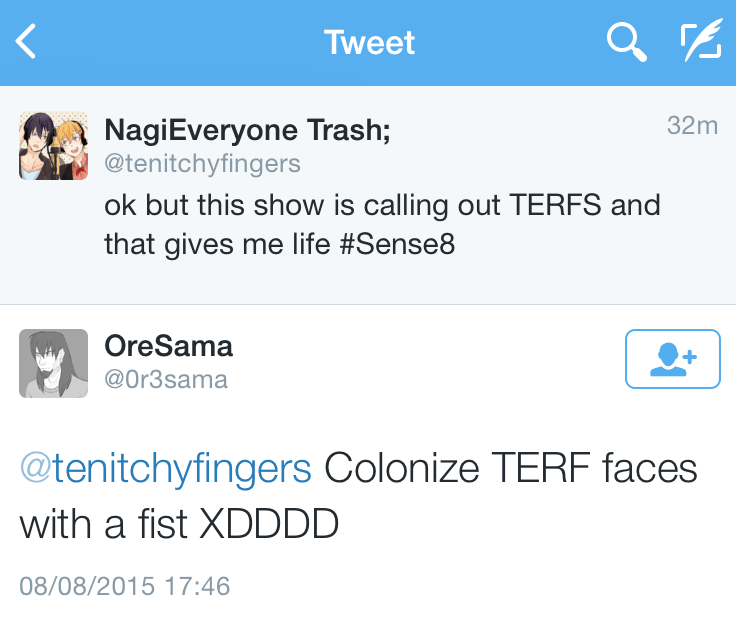This screenshot has height=625, width=736.
Task: Tap the gray @tenitchyfingers handle under name
Action: tap(202, 163)
